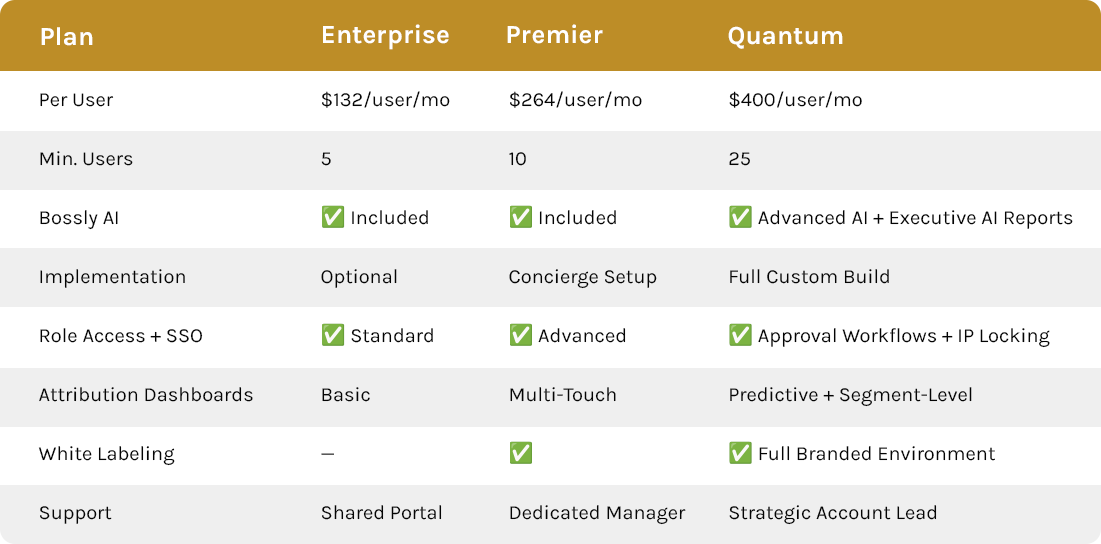Click the Dedicated Manager support cell
This screenshot has width=1101, height=544.
coord(597,513)
